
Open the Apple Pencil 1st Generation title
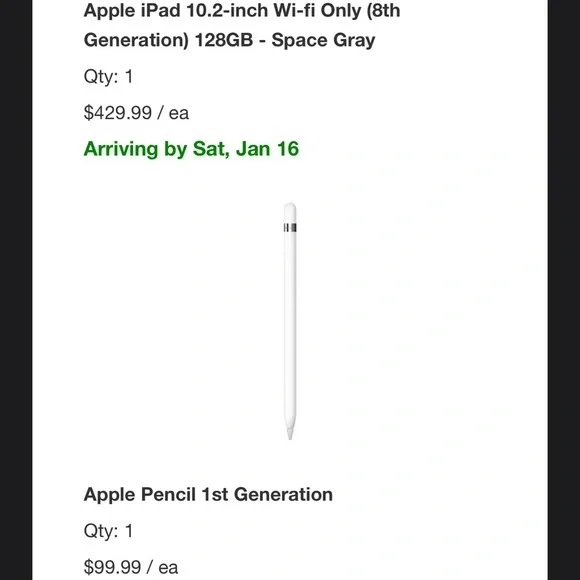pos(208,494)
